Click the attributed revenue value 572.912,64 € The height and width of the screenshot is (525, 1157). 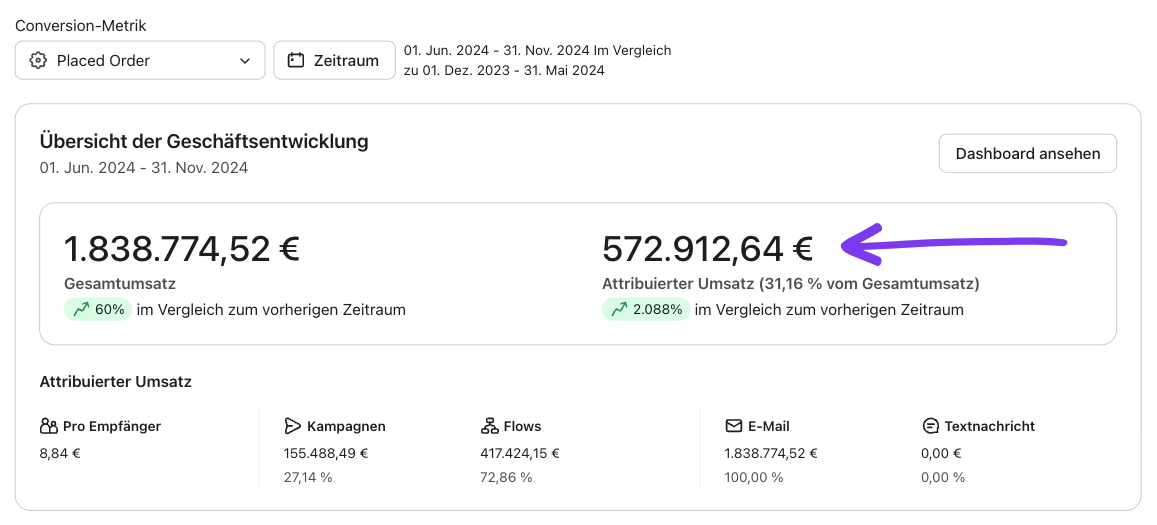(x=707, y=248)
